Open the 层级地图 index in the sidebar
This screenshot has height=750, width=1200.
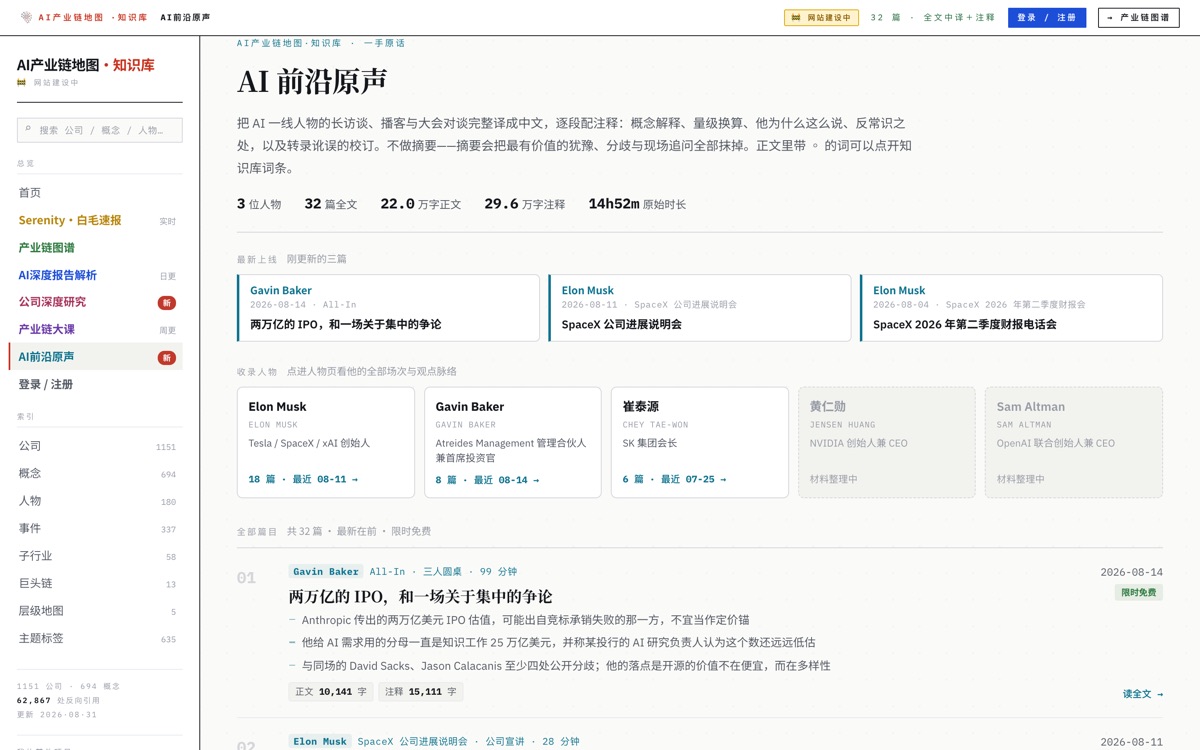point(96,611)
